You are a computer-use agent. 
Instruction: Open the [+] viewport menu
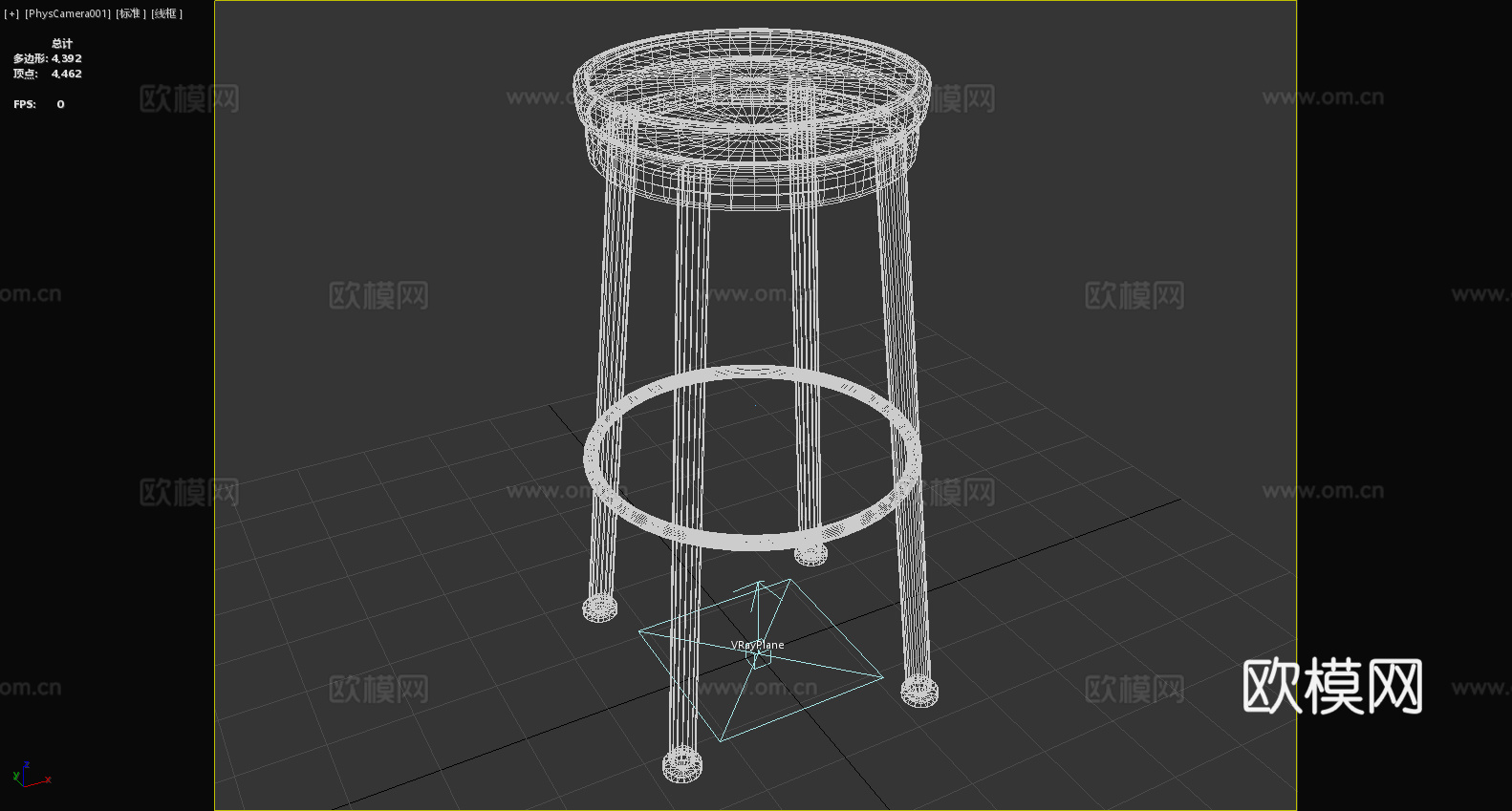[x=11, y=13]
